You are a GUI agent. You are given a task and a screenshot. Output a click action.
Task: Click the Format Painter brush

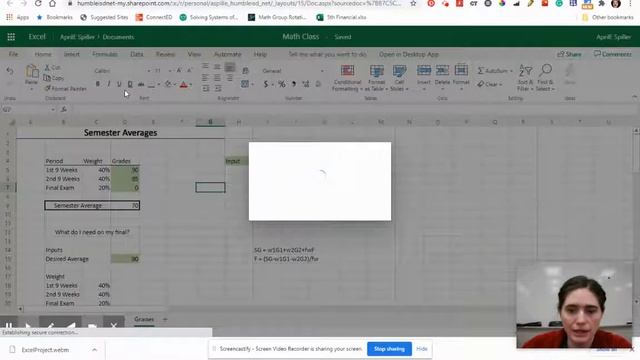(65, 88)
